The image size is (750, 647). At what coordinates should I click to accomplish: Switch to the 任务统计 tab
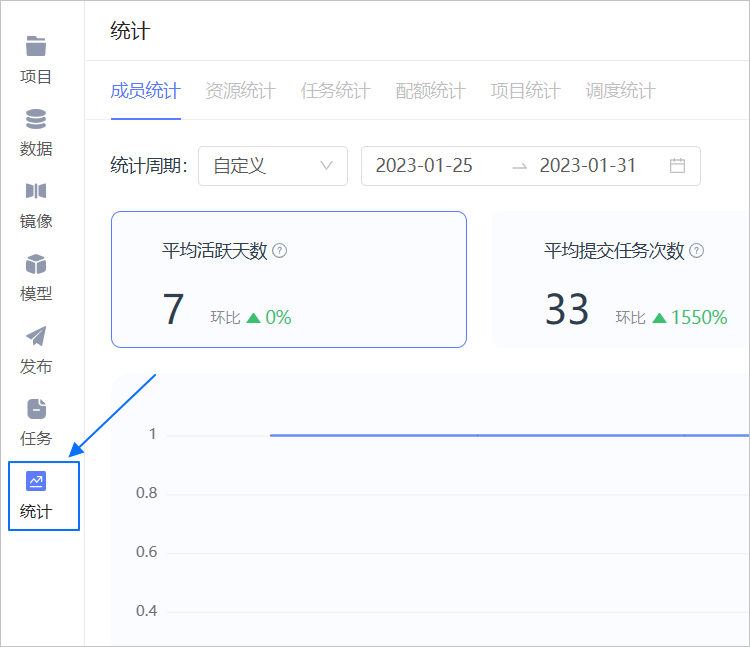335,91
